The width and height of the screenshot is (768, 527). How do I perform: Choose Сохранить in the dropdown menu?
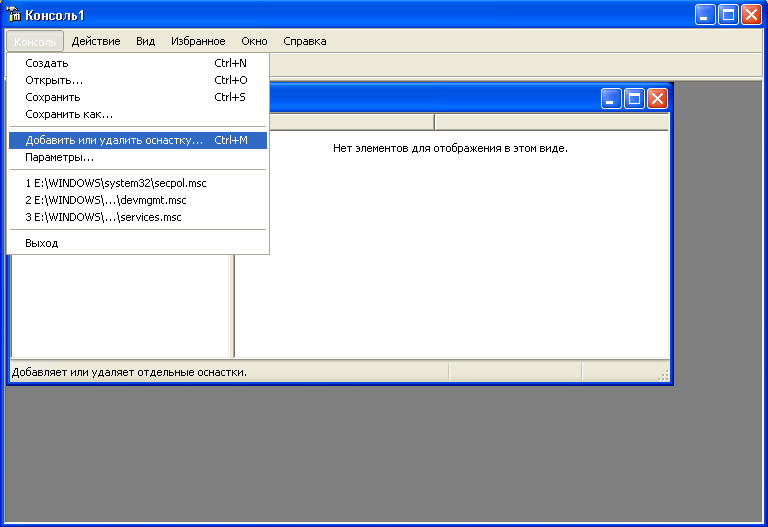point(138,97)
